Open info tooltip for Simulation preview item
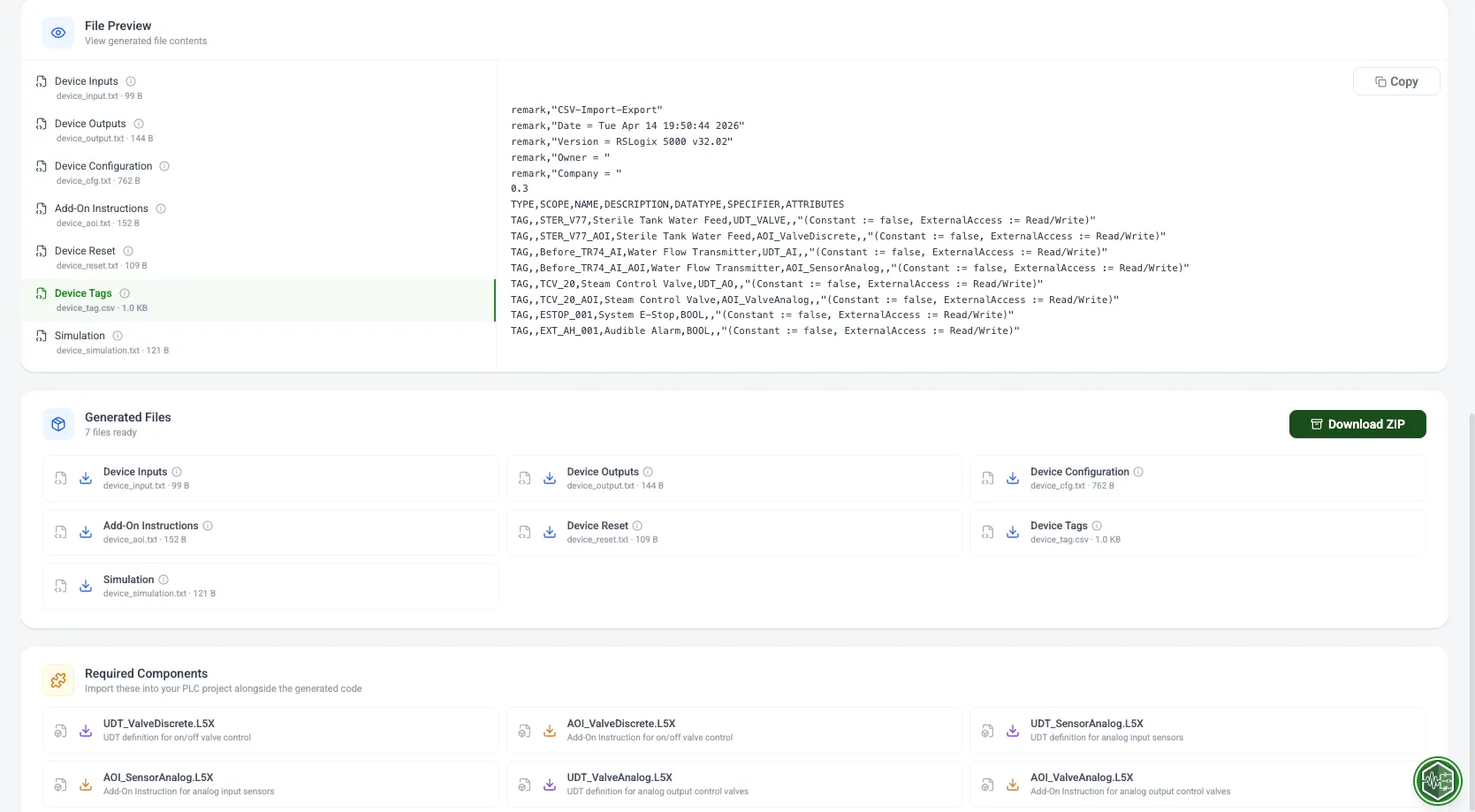 pyautogui.click(x=118, y=336)
